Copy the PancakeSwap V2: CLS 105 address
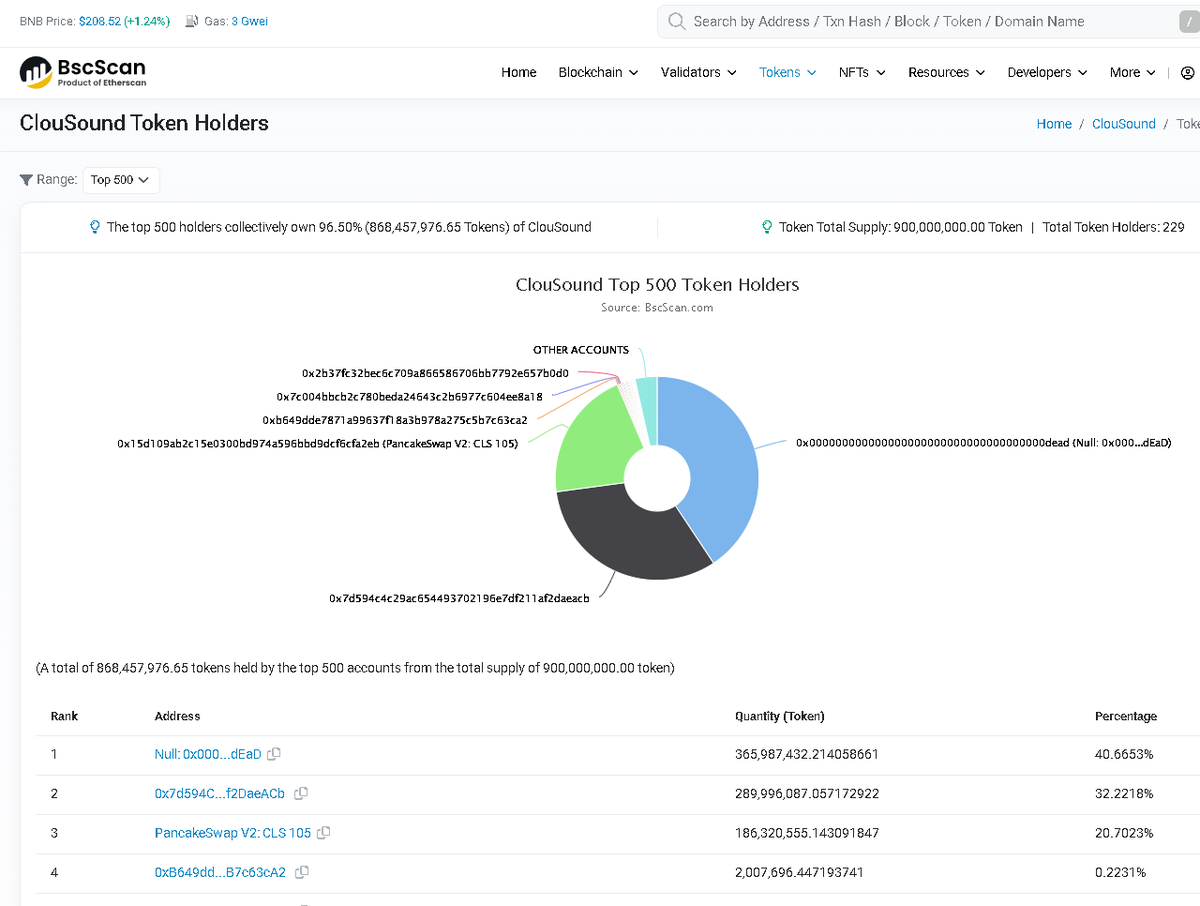Viewport: 1200px width, 906px height. pyautogui.click(x=324, y=833)
